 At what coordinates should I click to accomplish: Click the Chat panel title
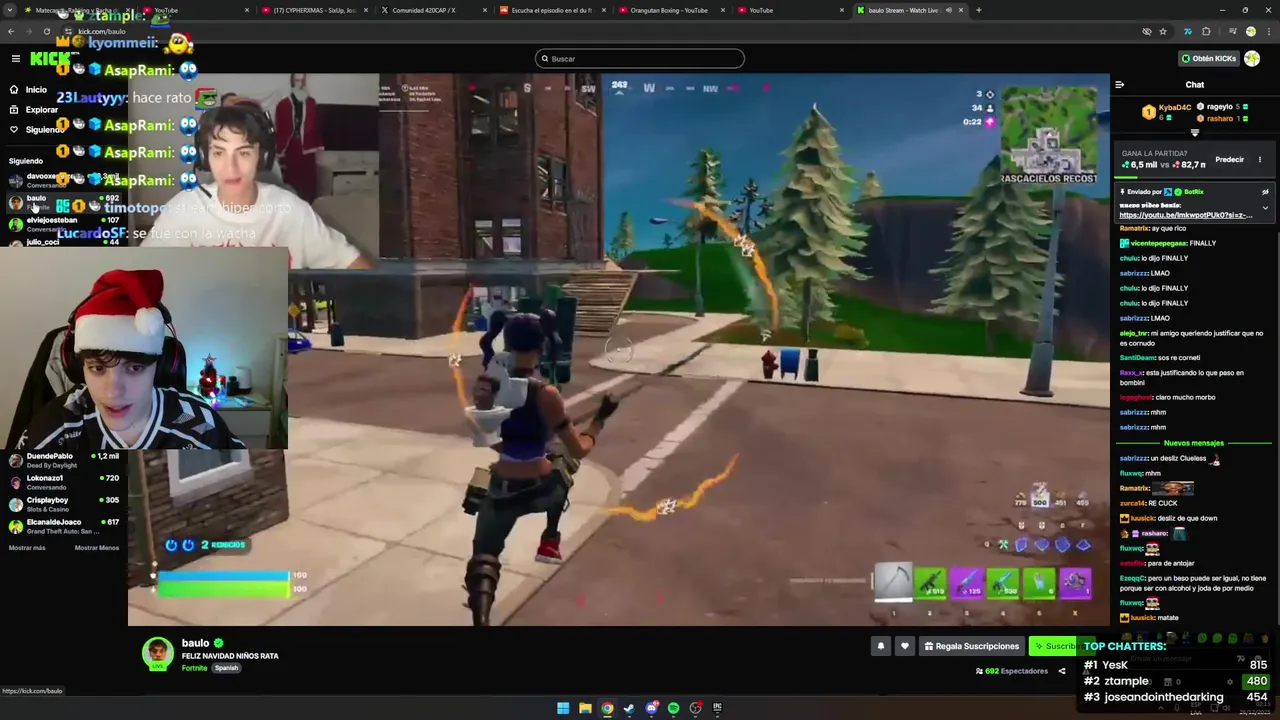tap(1194, 85)
